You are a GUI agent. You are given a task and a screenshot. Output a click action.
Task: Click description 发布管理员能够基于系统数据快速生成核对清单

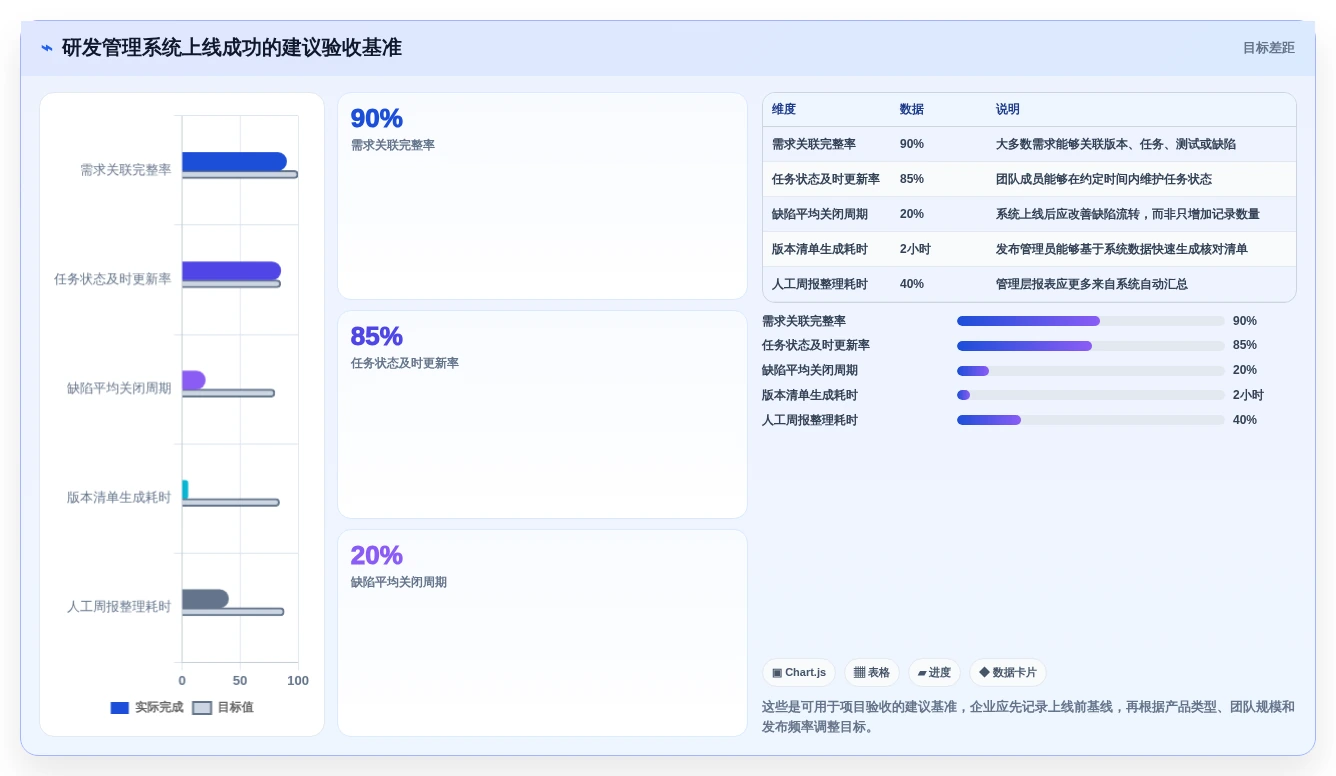click(x=1121, y=249)
